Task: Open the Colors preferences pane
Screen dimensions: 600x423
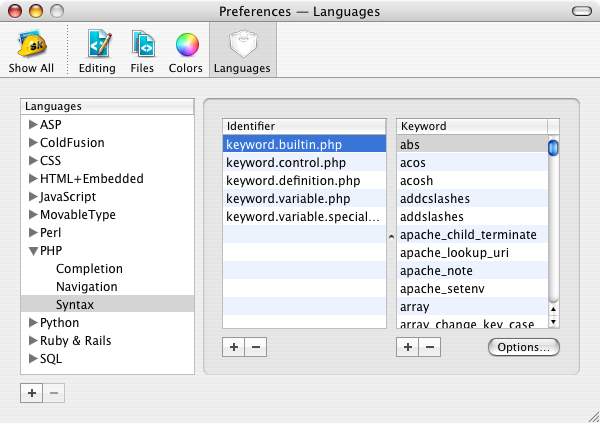Action: point(187,50)
